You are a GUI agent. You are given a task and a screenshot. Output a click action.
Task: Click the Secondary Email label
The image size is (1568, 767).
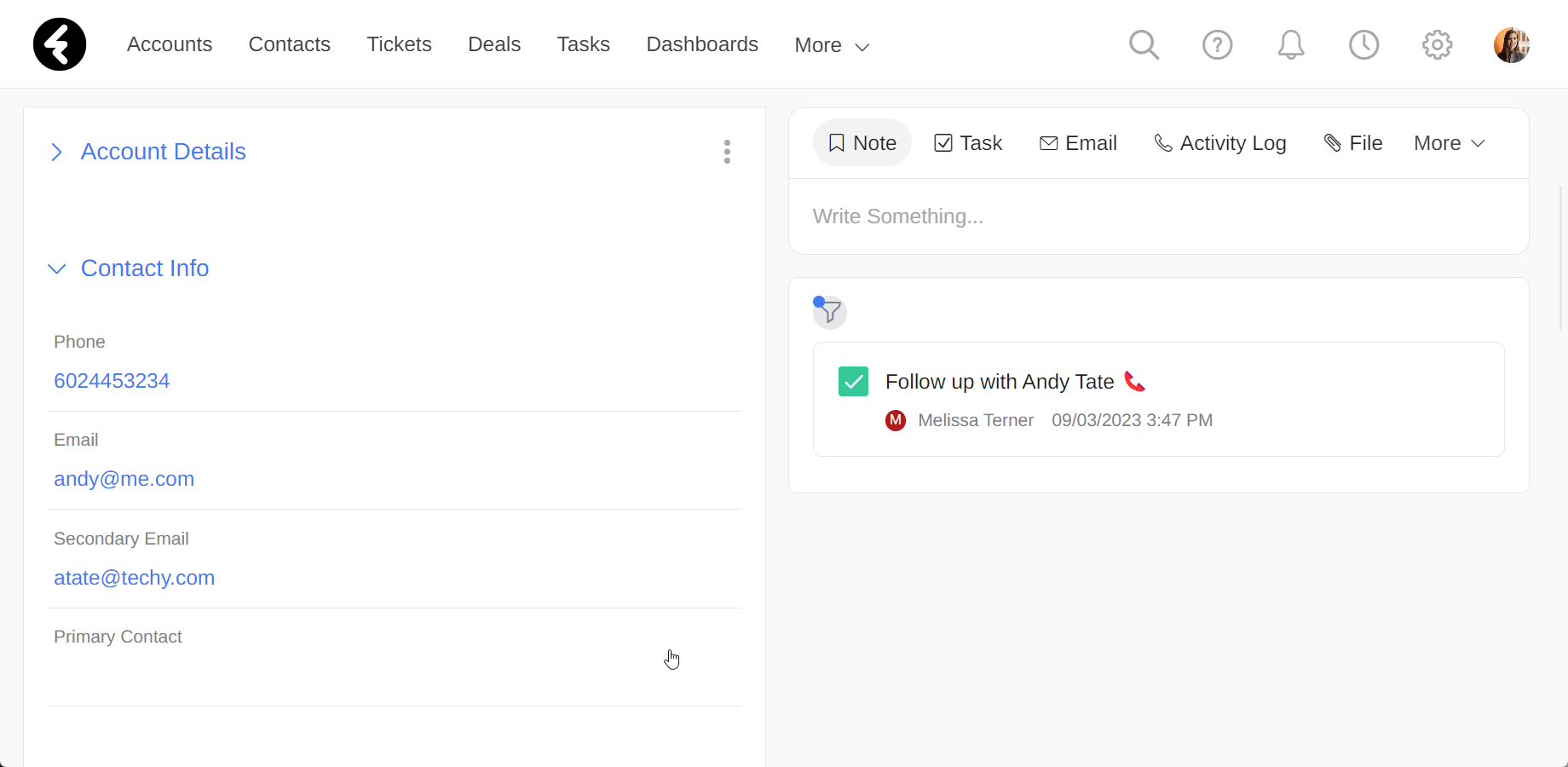tap(121, 539)
